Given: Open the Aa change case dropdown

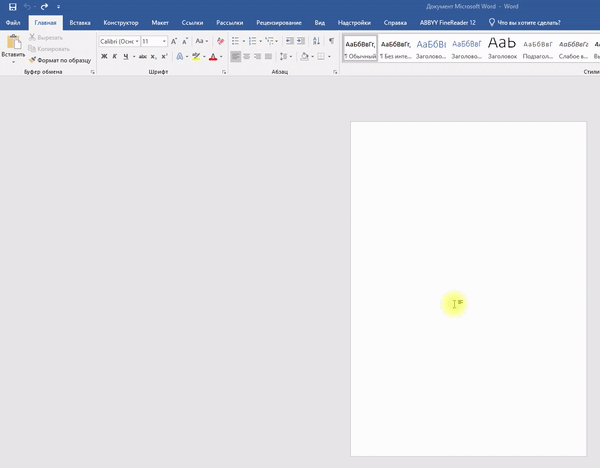Looking at the screenshot, I should pyautogui.click(x=202, y=41).
